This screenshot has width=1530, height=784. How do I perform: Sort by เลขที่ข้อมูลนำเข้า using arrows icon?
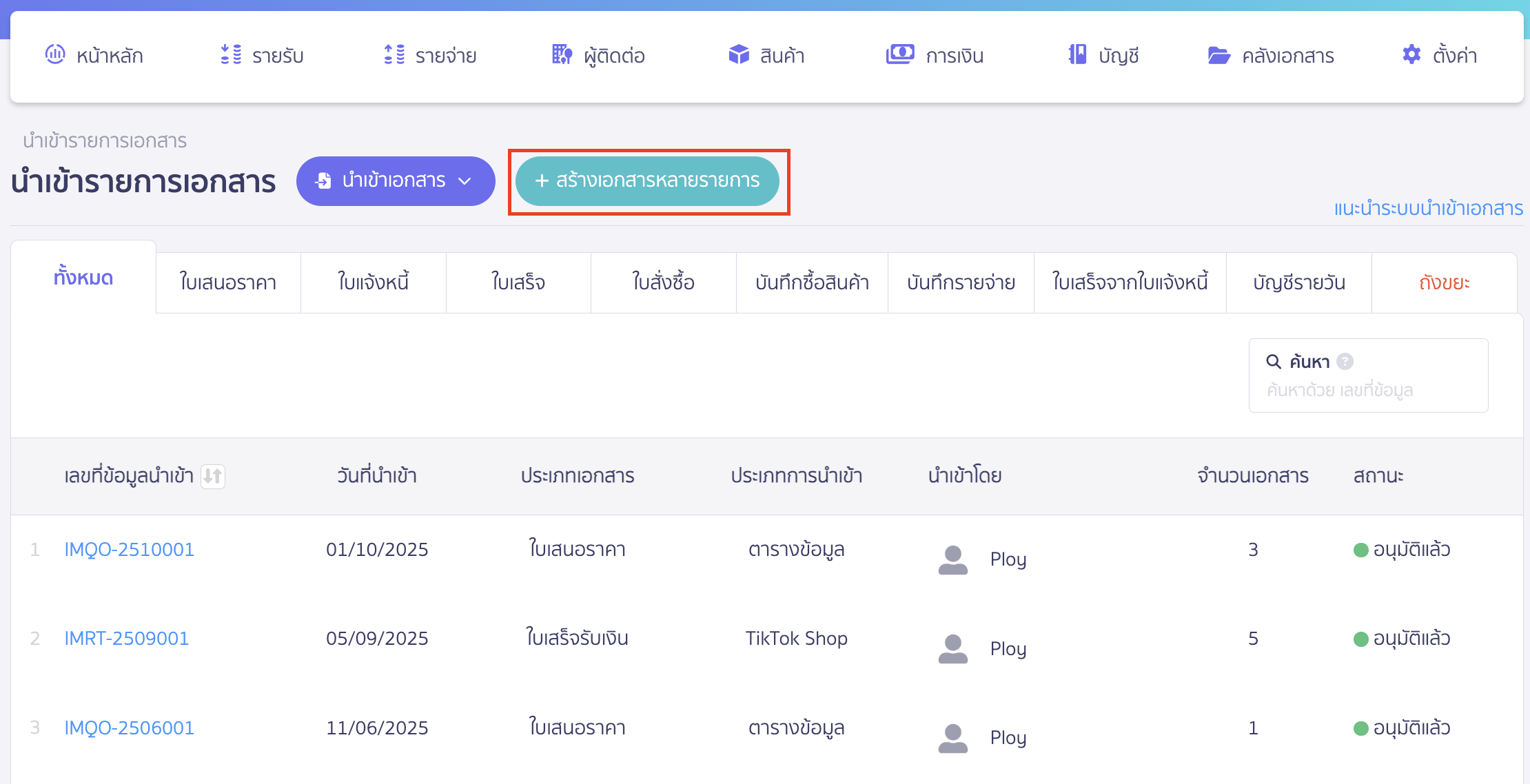214,476
